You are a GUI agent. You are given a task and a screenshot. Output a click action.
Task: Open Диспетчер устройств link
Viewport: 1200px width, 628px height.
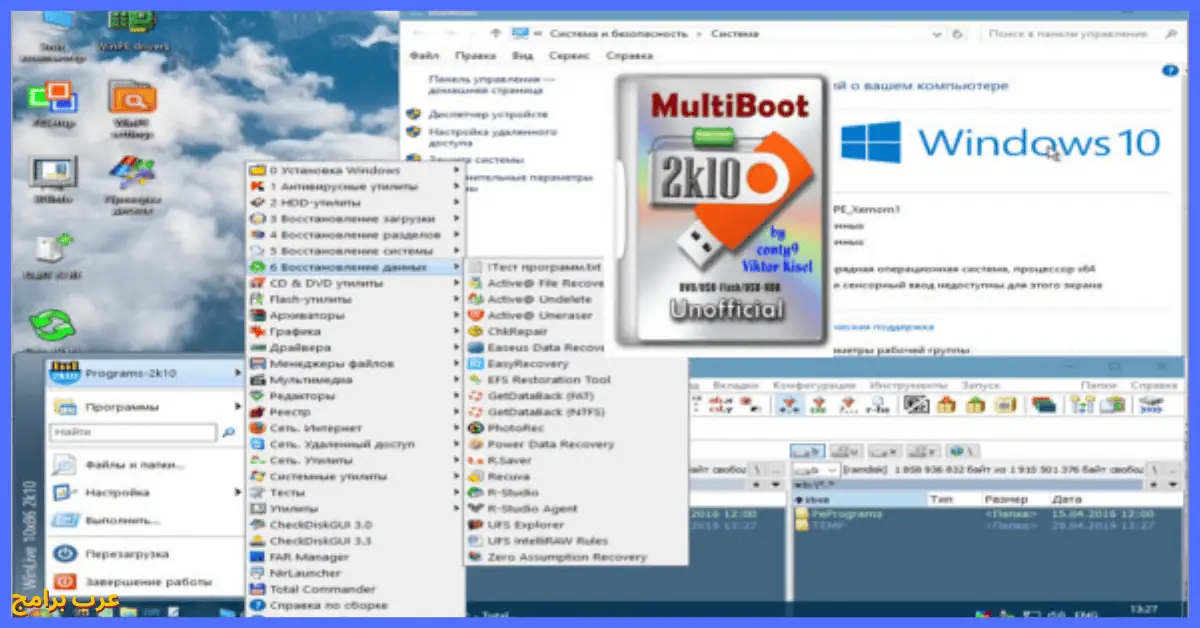(488, 114)
